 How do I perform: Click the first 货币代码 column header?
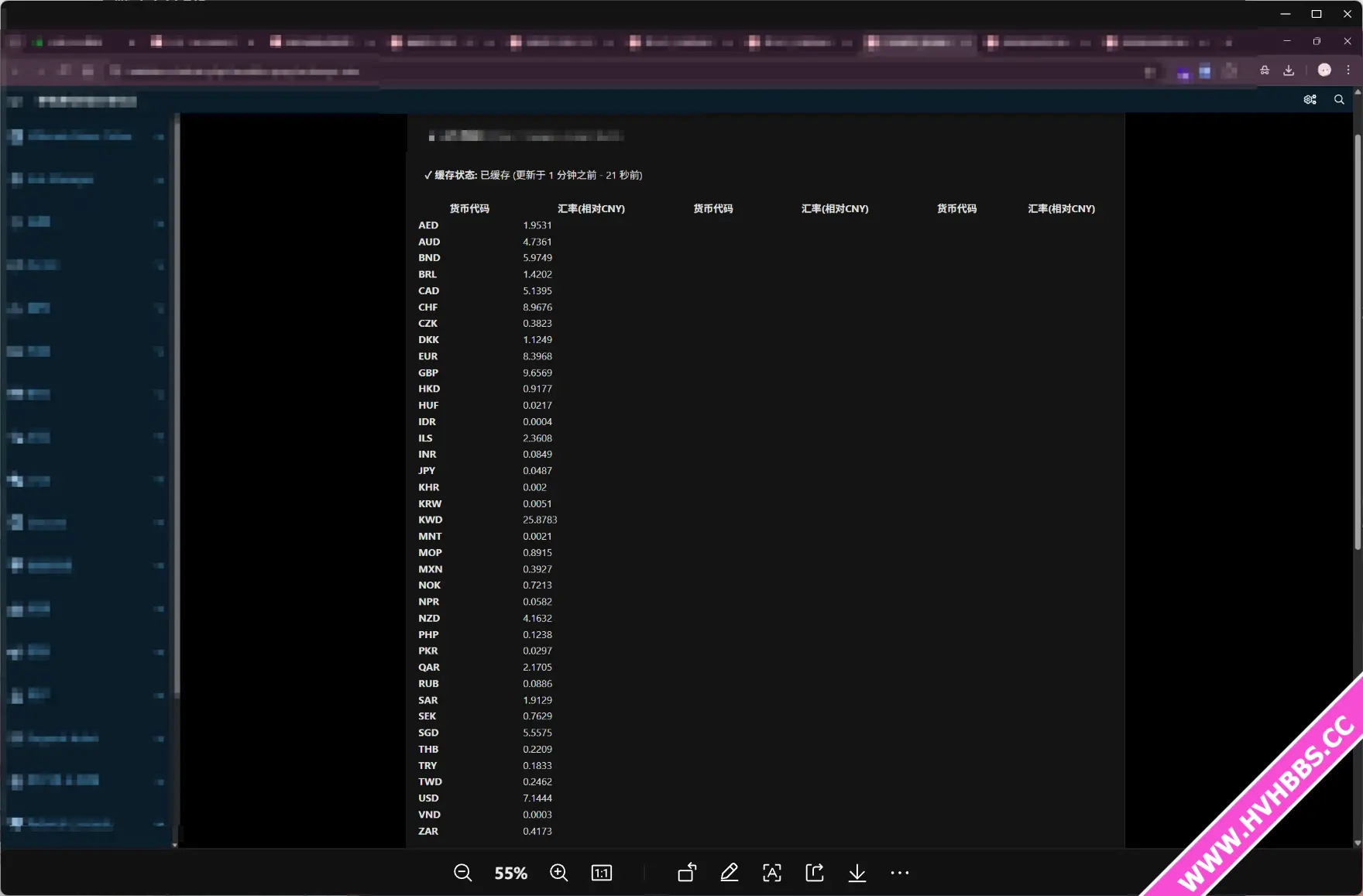(x=469, y=209)
